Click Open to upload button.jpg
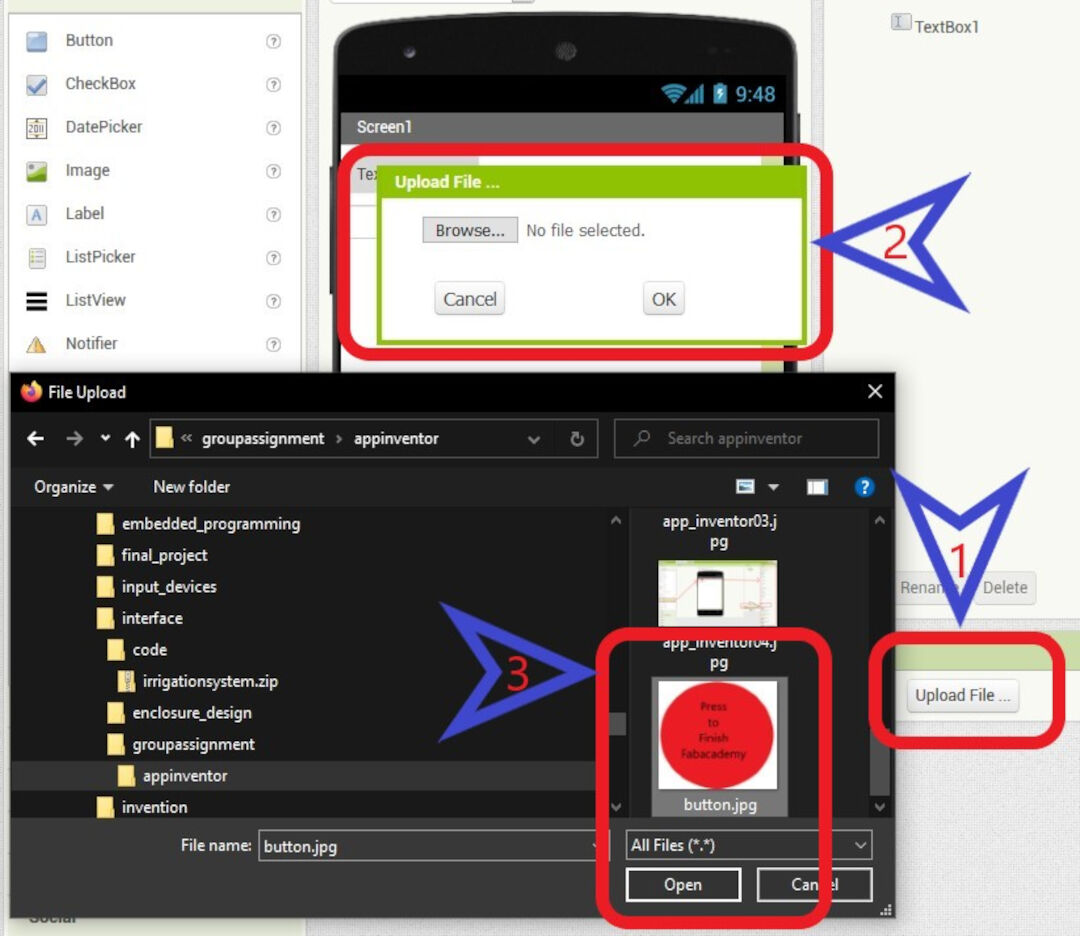1080x936 pixels. [x=683, y=884]
